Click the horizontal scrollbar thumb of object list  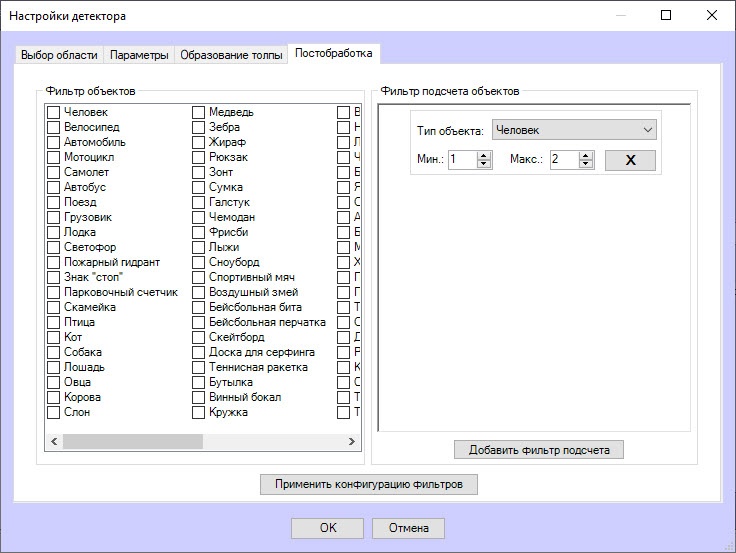click(x=133, y=441)
